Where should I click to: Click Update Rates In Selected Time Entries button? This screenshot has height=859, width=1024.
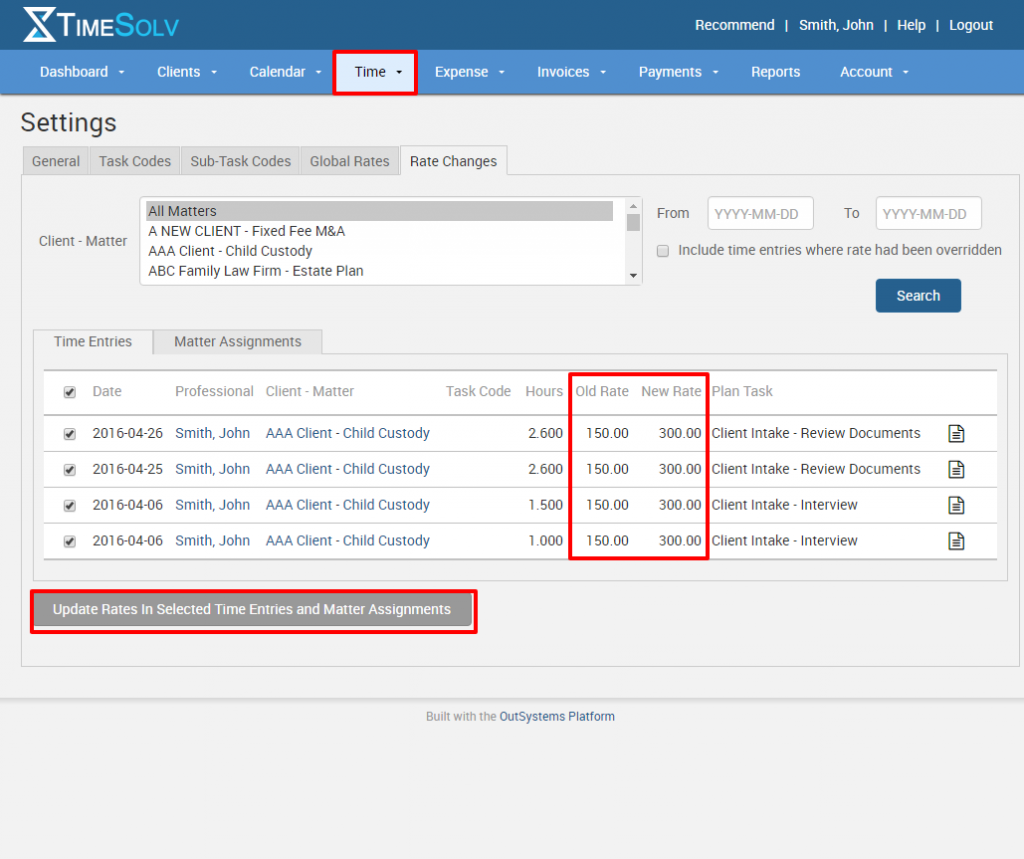point(252,610)
